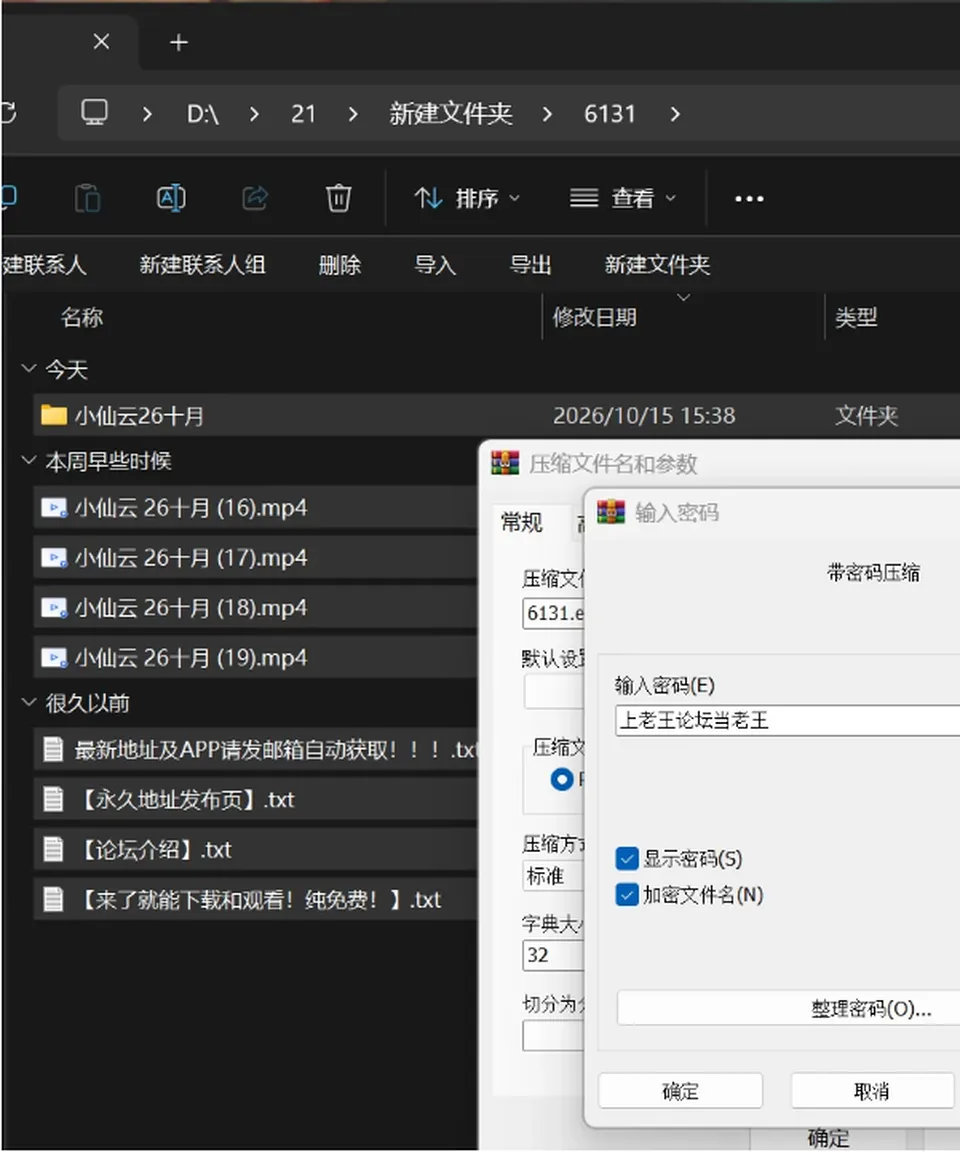This screenshot has width=960, height=1152.
Task: Select the archive format radio button under 压缩文件
Action: pyautogui.click(x=562, y=780)
